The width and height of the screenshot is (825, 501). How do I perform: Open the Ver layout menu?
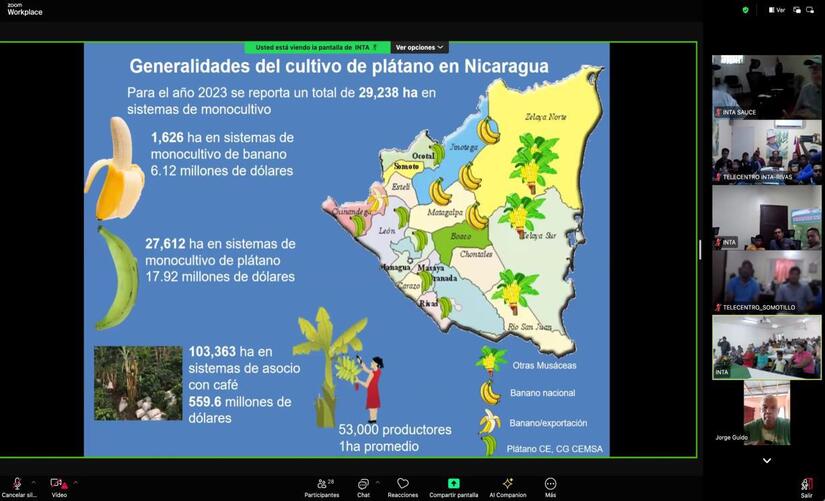(776, 10)
